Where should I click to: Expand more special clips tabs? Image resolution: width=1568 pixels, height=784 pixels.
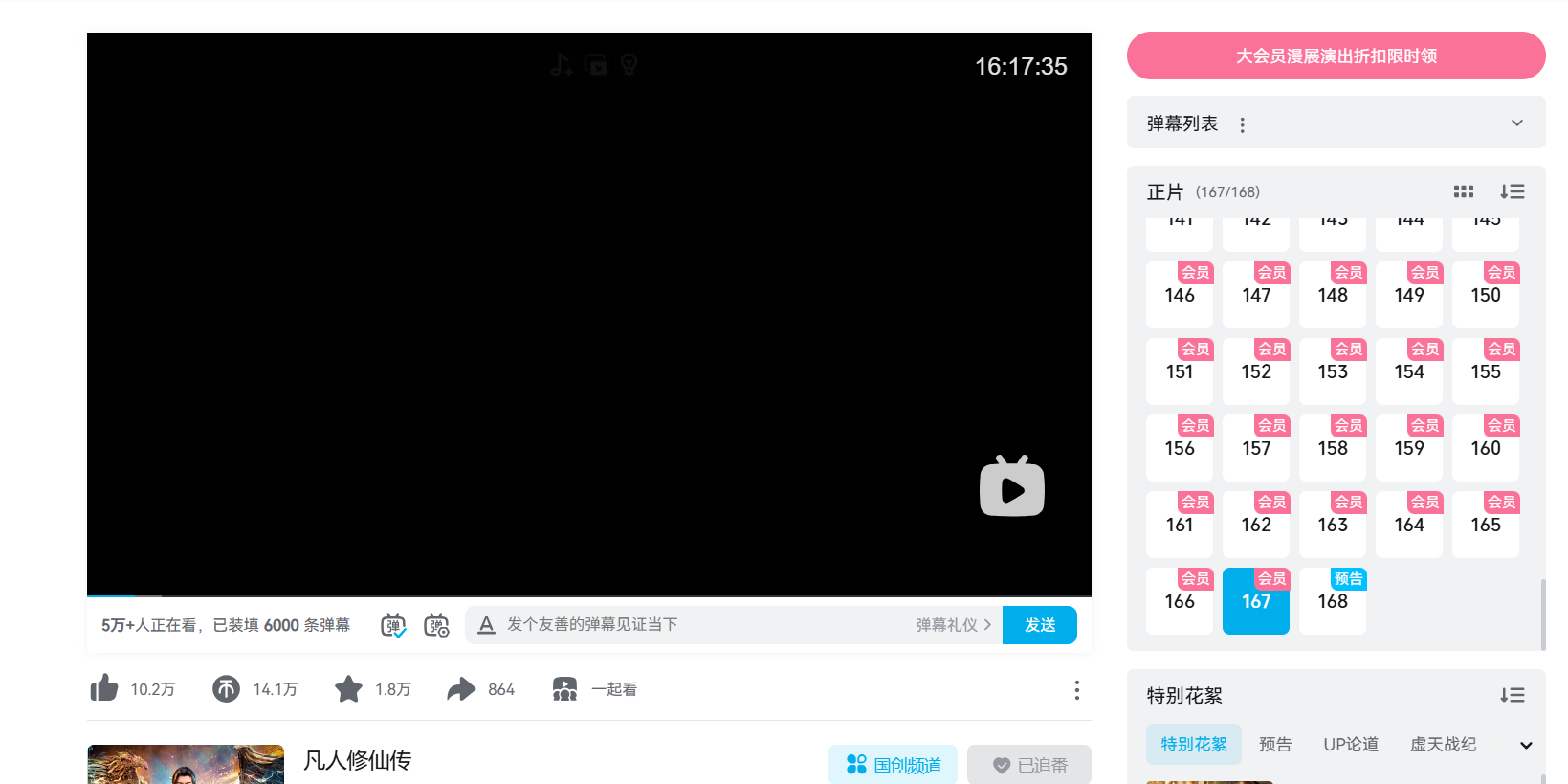click(x=1525, y=745)
